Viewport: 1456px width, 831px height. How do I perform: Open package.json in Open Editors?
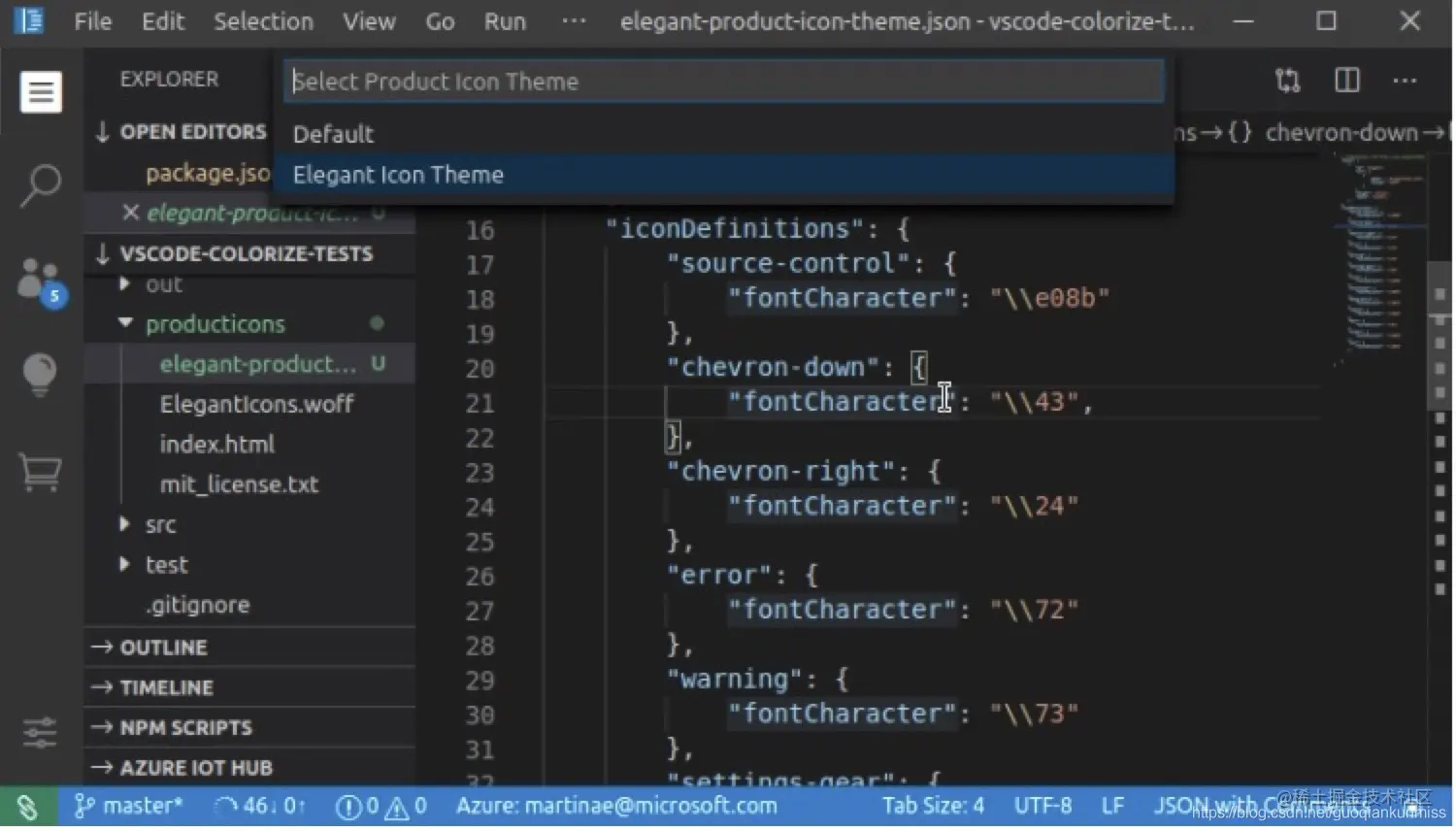click(208, 174)
